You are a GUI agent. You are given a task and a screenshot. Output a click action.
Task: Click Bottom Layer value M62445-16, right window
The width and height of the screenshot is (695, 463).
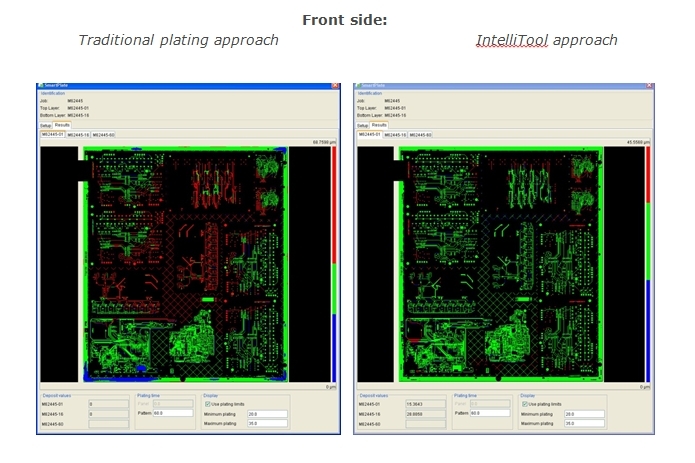point(395,115)
